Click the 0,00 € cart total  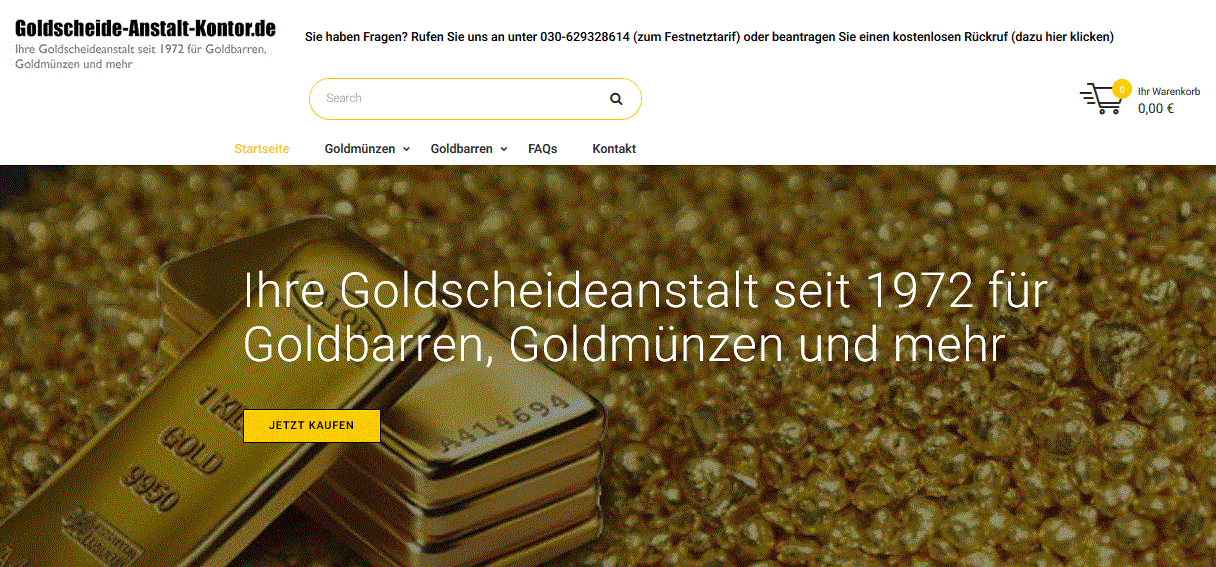pos(1156,109)
